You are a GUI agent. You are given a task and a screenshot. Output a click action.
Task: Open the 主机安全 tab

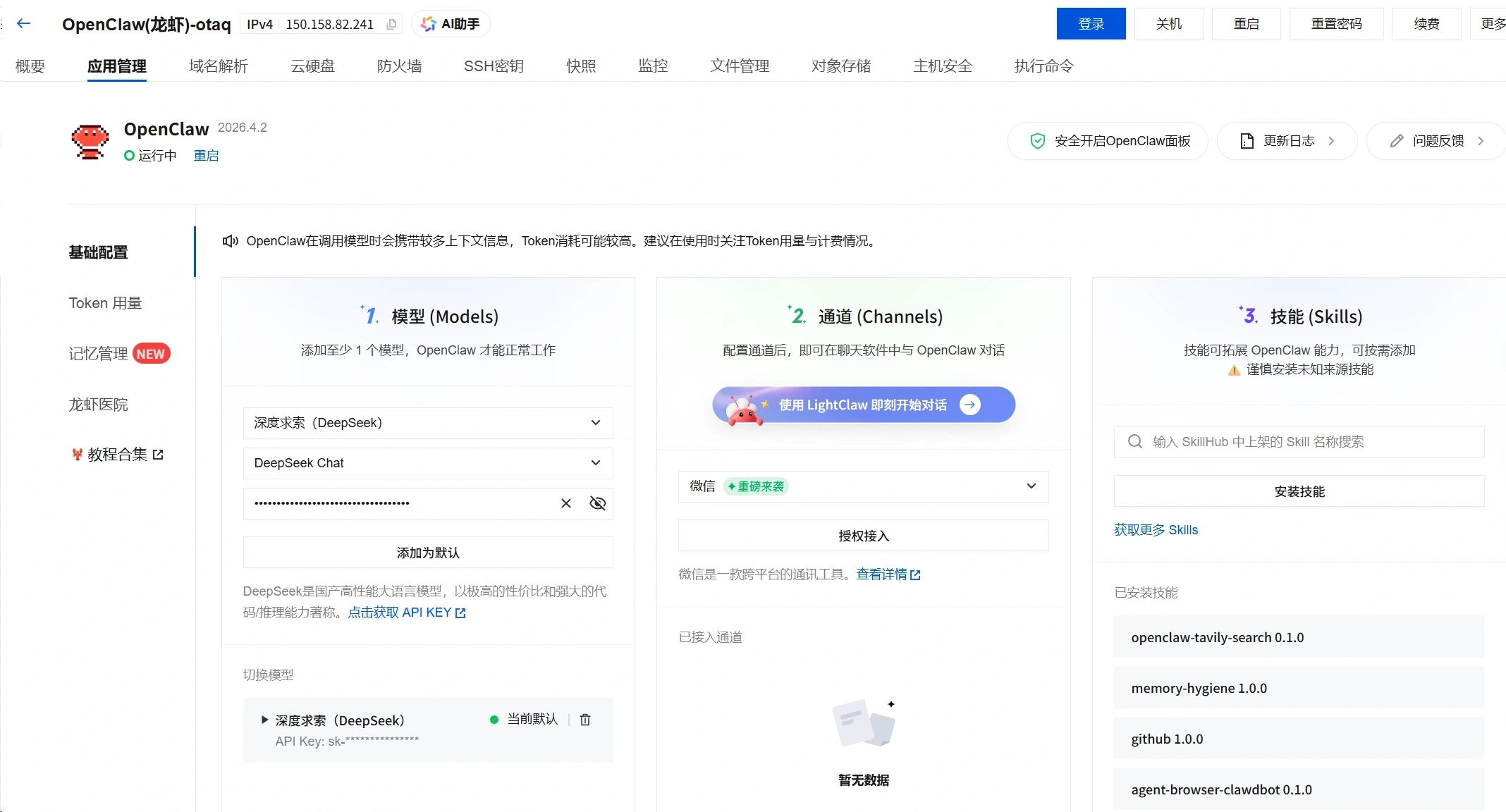tap(943, 66)
